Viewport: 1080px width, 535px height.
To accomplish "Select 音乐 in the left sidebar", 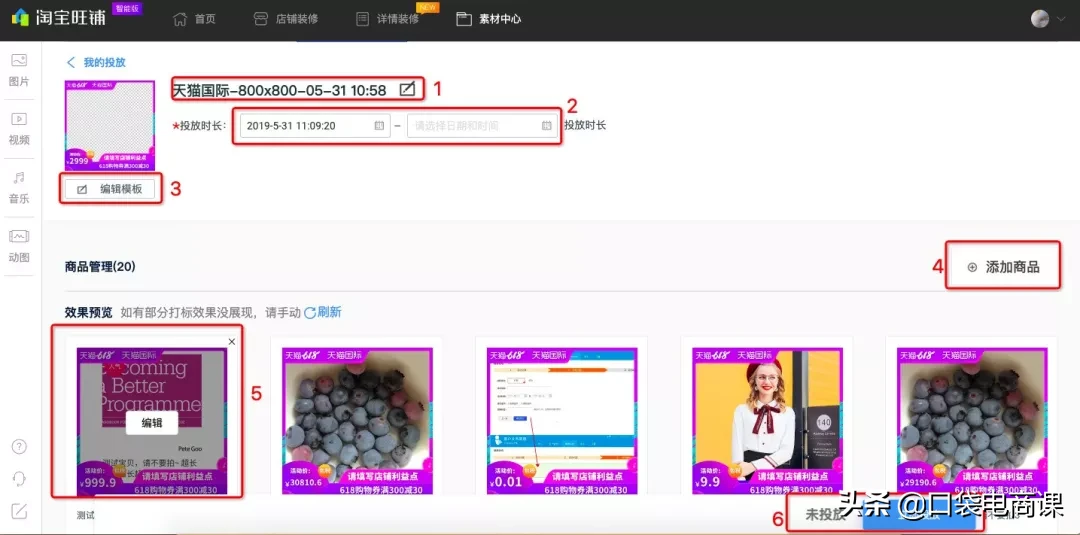I will pyautogui.click(x=19, y=187).
